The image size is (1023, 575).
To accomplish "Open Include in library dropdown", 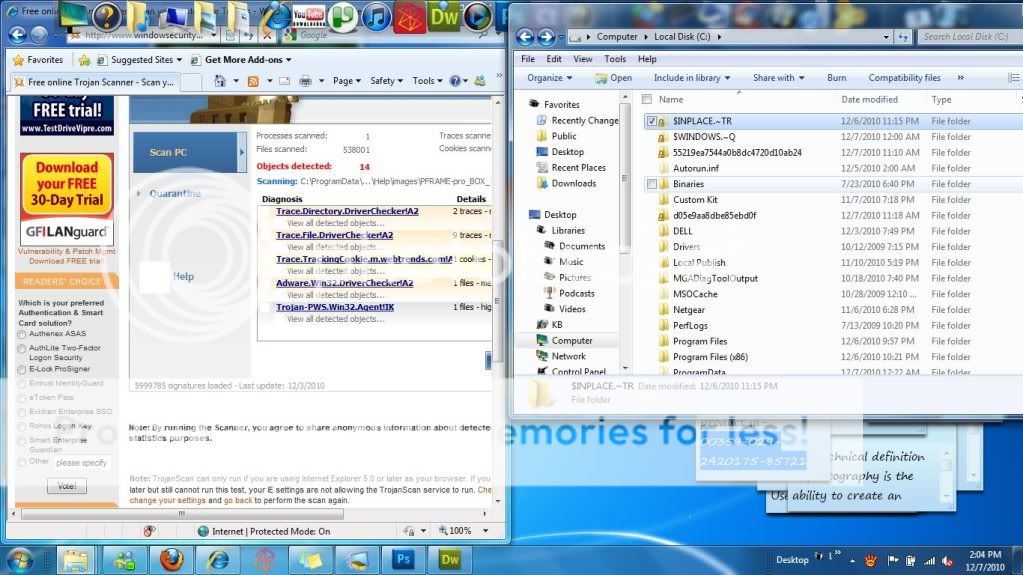I will point(692,78).
